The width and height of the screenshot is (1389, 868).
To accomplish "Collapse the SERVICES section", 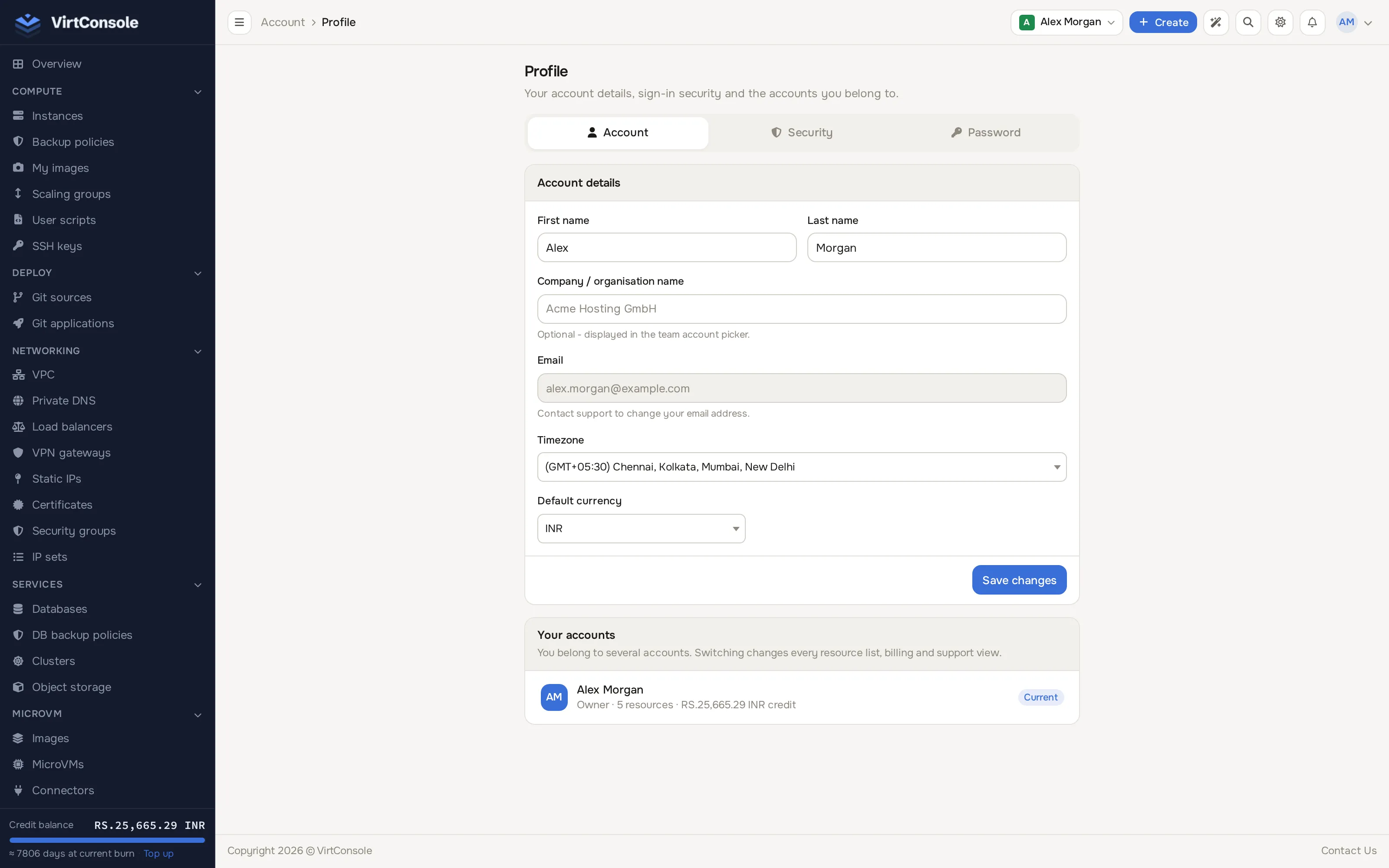I will (107, 585).
